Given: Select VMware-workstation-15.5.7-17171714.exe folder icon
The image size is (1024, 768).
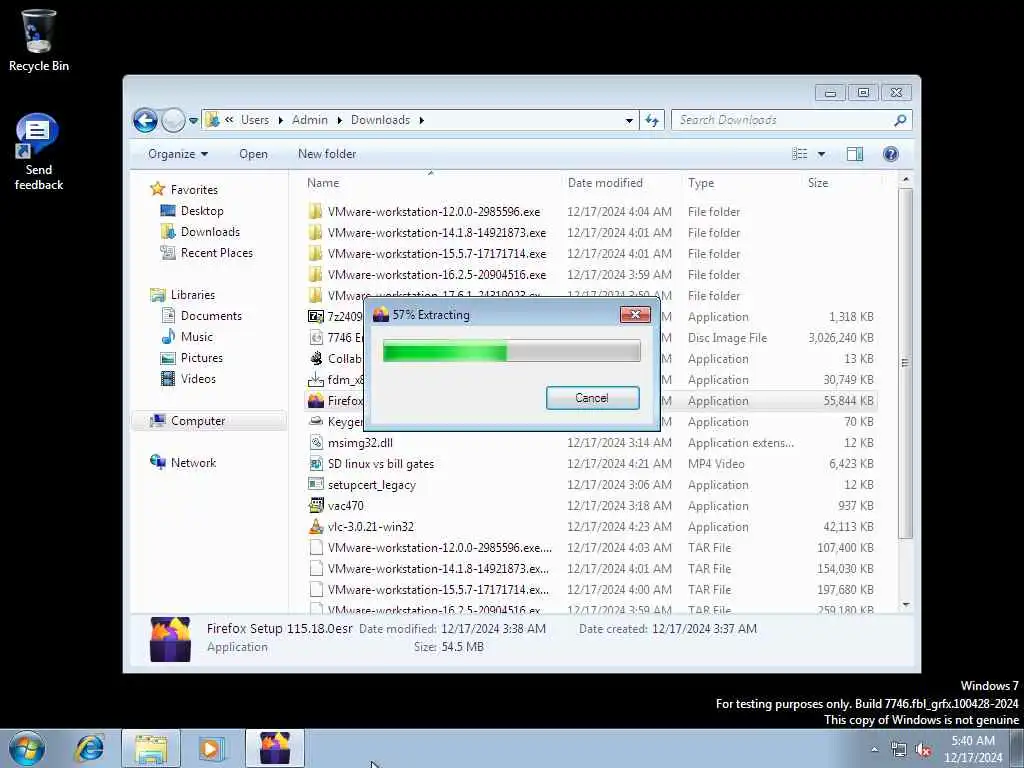Looking at the screenshot, I should tap(315, 253).
